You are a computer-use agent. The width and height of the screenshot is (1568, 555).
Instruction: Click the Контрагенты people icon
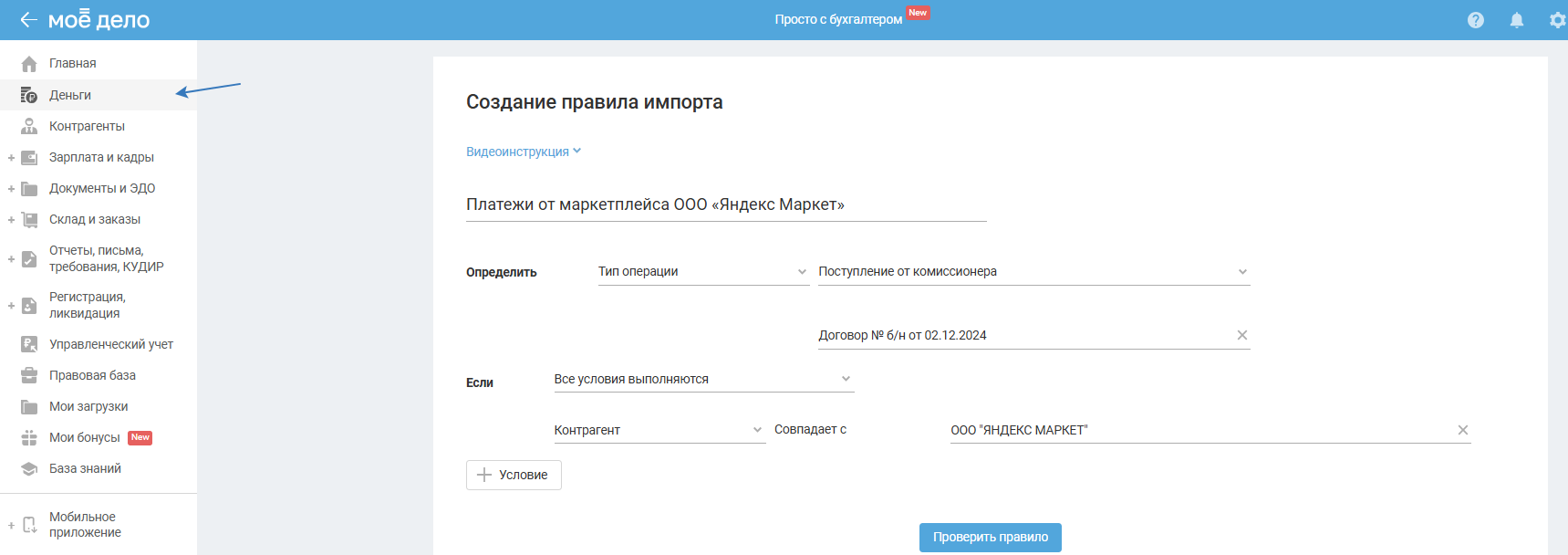[29, 126]
